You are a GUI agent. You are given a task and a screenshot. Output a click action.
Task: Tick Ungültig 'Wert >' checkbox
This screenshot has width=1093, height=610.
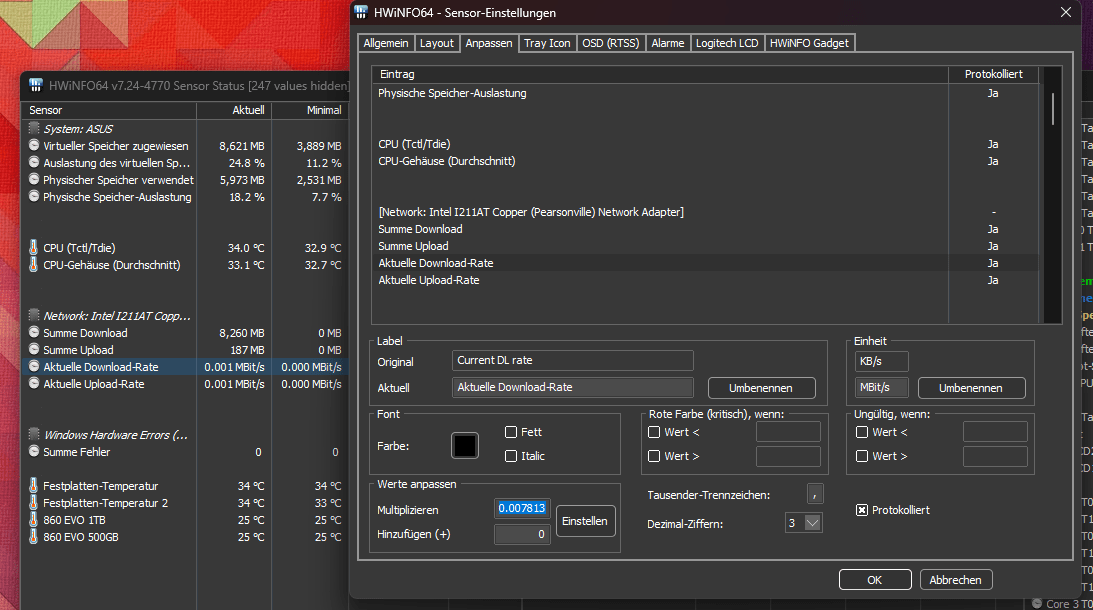click(x=862, y=456)
